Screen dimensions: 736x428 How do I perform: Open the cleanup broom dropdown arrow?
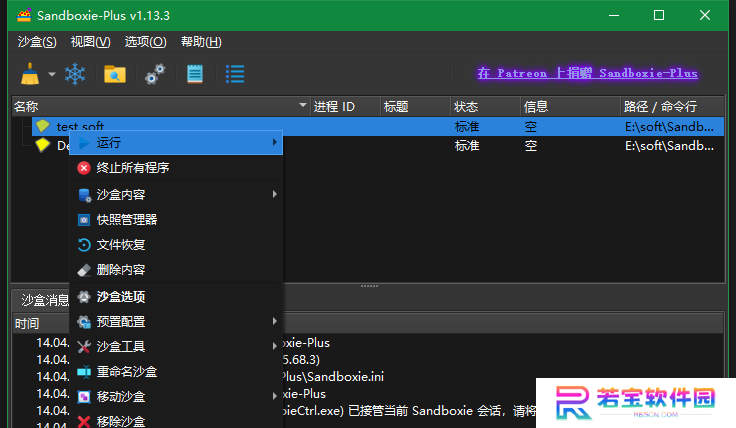52,74
